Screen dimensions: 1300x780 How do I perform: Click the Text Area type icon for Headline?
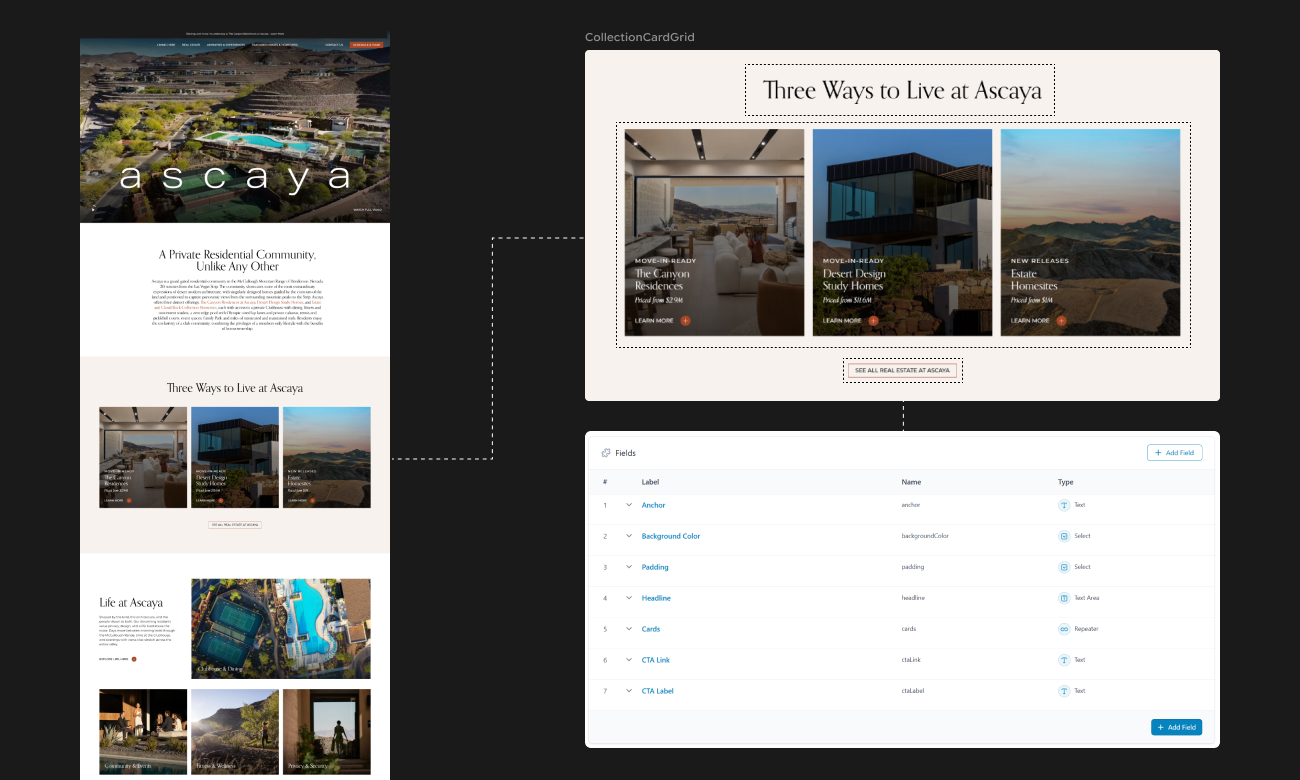1064,598
